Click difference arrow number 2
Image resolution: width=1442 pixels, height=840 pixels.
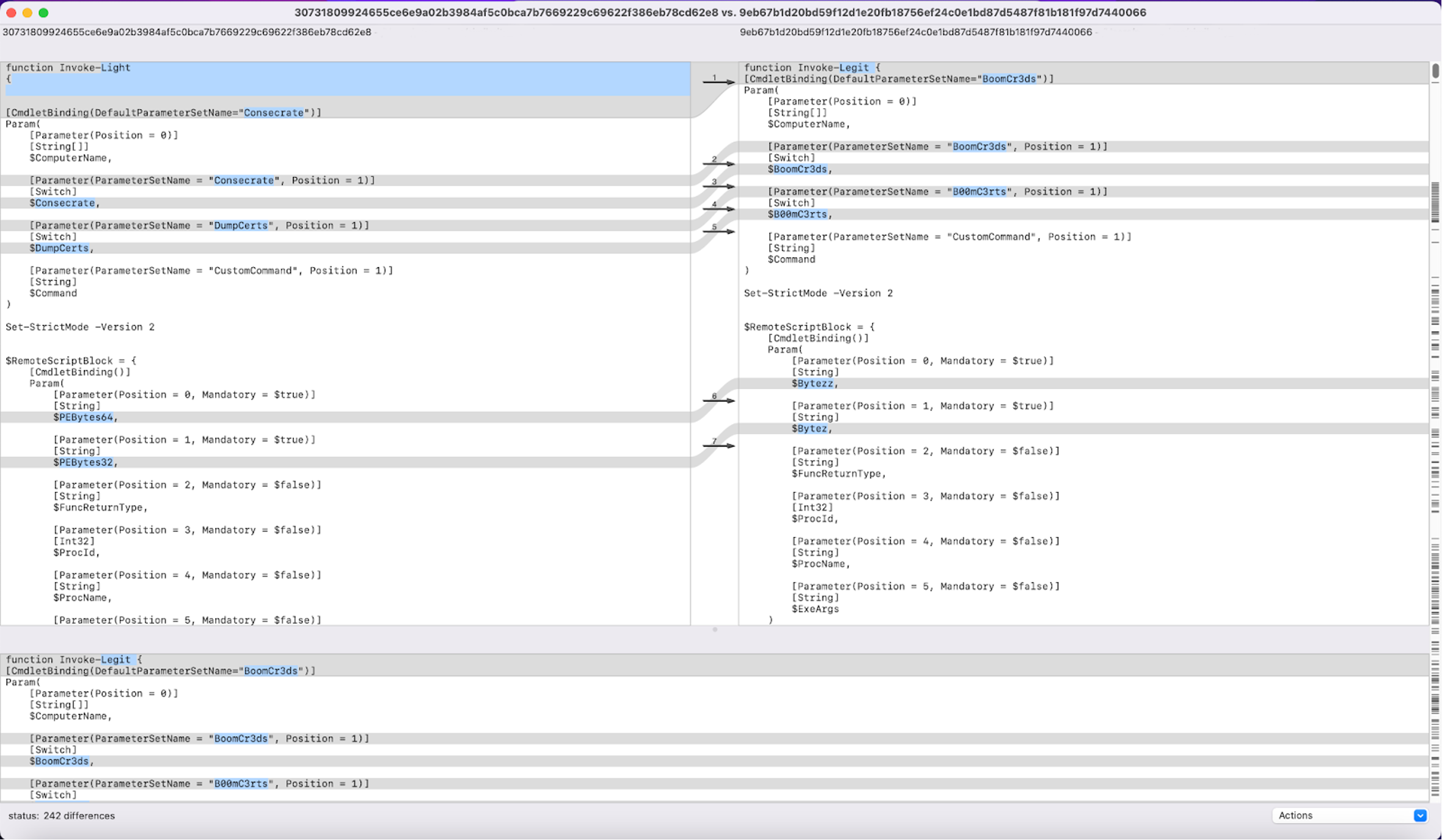[x=719, y=162]
